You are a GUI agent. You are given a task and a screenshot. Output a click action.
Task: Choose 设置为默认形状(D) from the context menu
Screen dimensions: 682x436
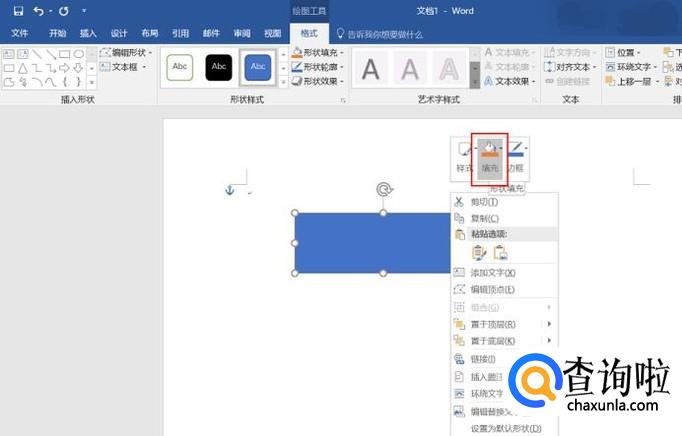click(505, 429)
